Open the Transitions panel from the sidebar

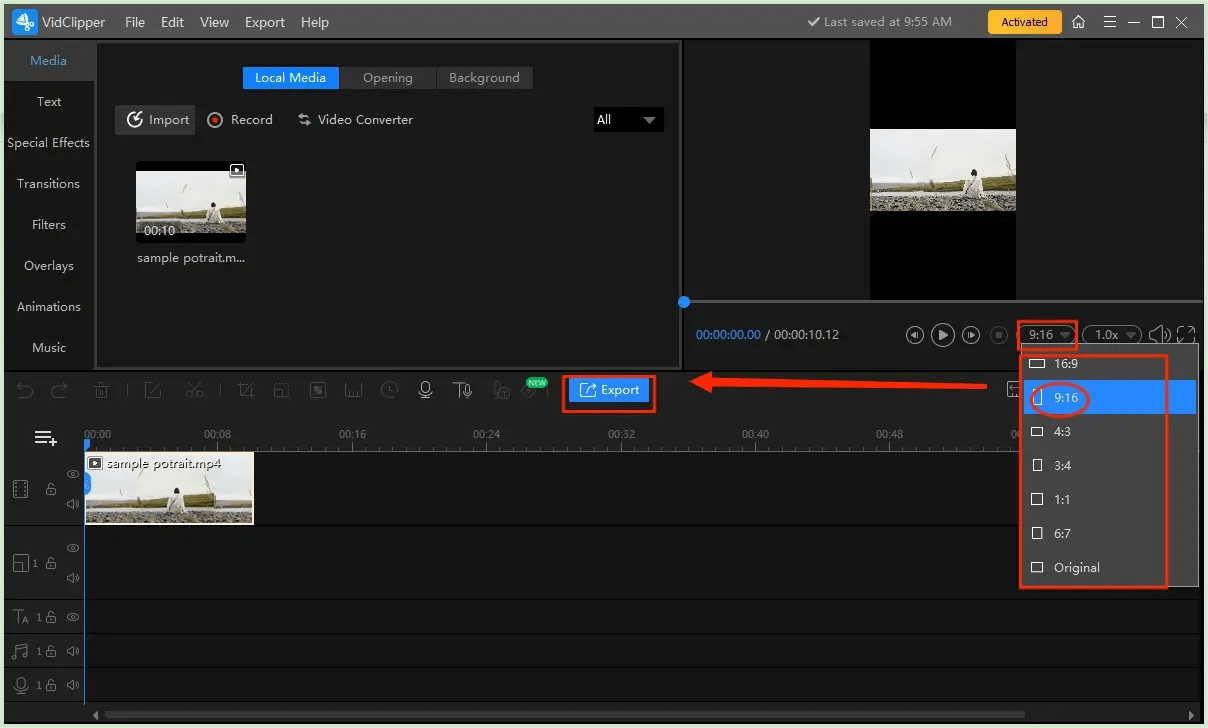(48, 183)
